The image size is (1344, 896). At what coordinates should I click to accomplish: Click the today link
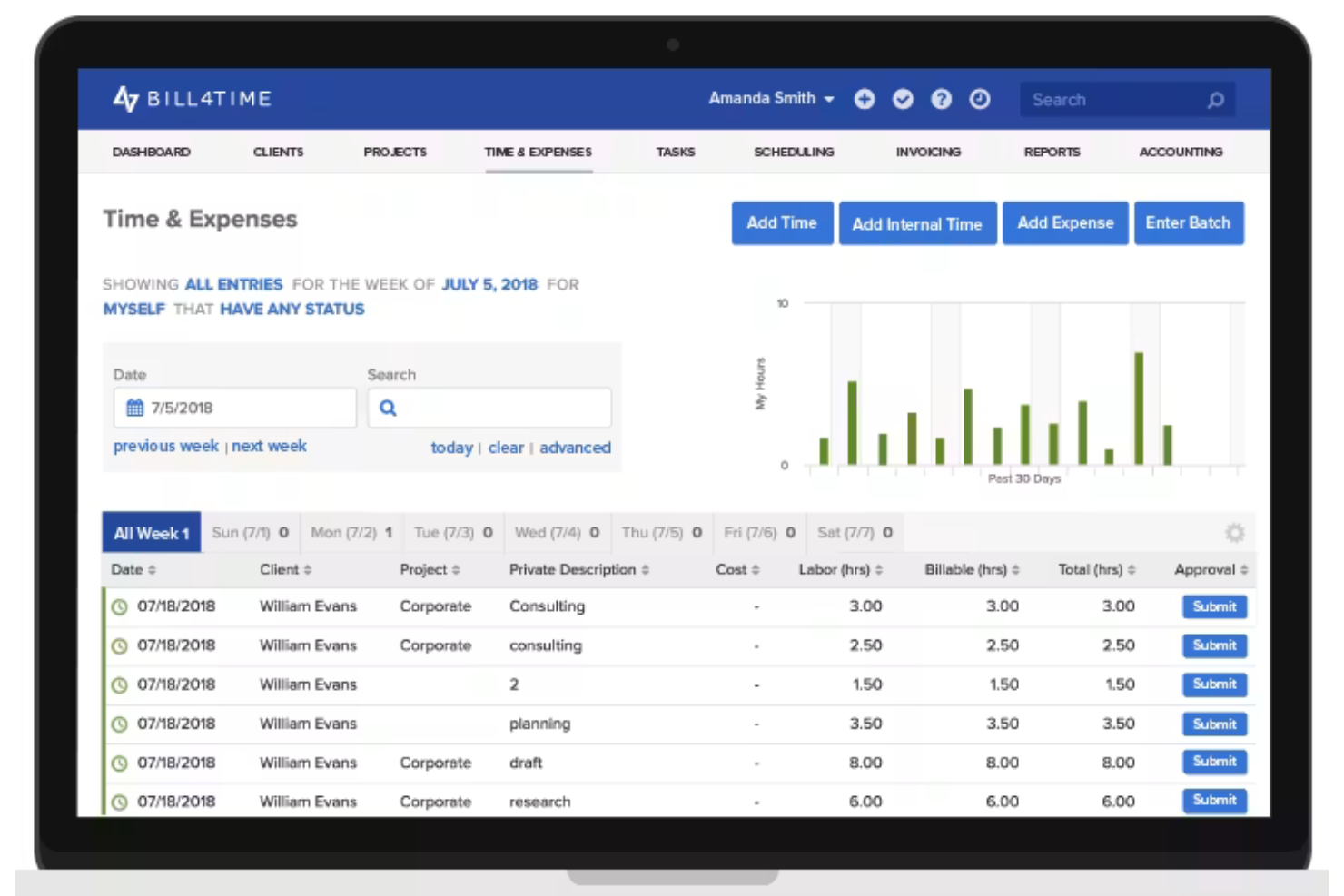coord(451,448)
